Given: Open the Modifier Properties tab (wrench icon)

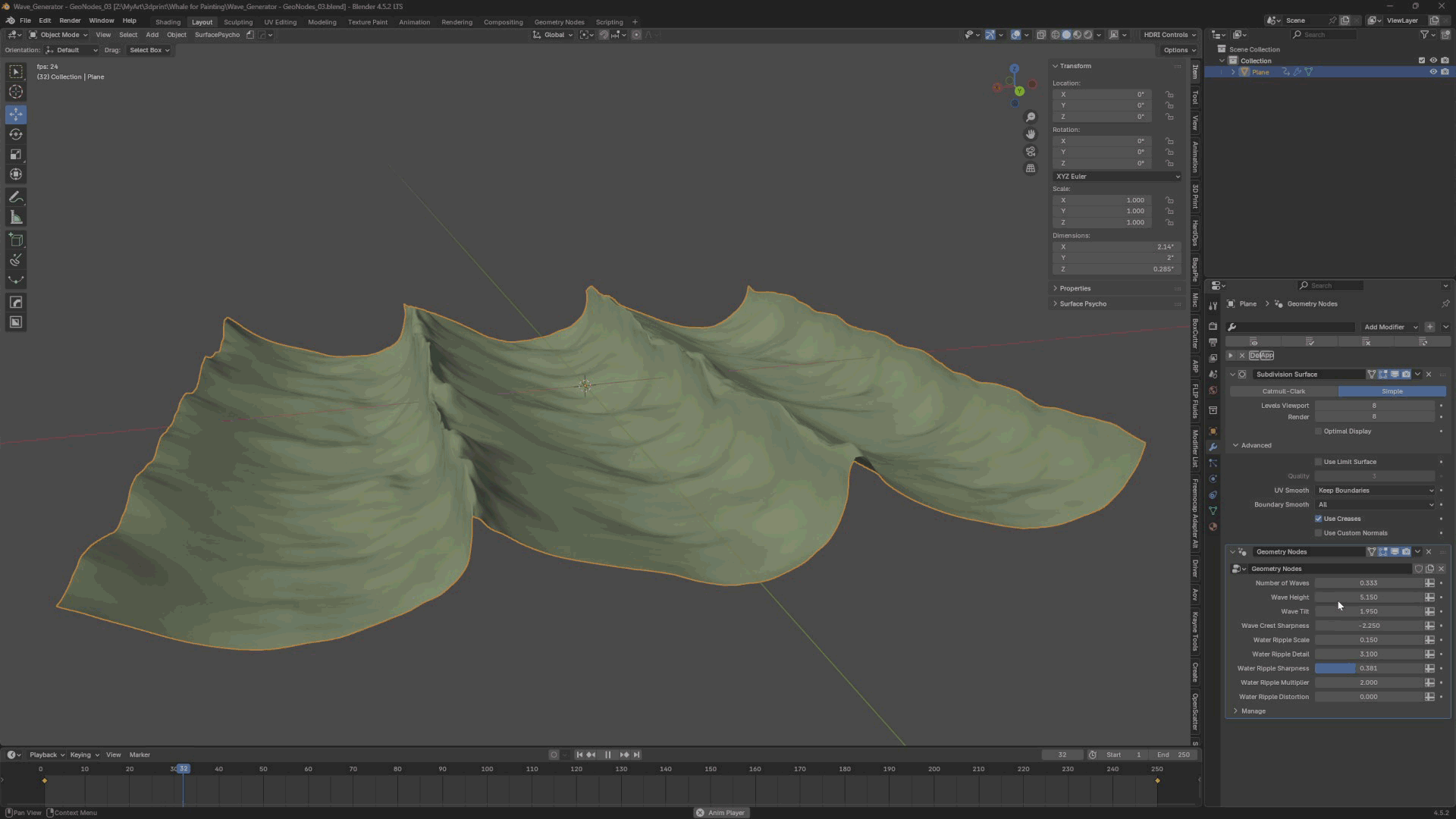Looking at the screenshot, I should [x=1213, y=447].
